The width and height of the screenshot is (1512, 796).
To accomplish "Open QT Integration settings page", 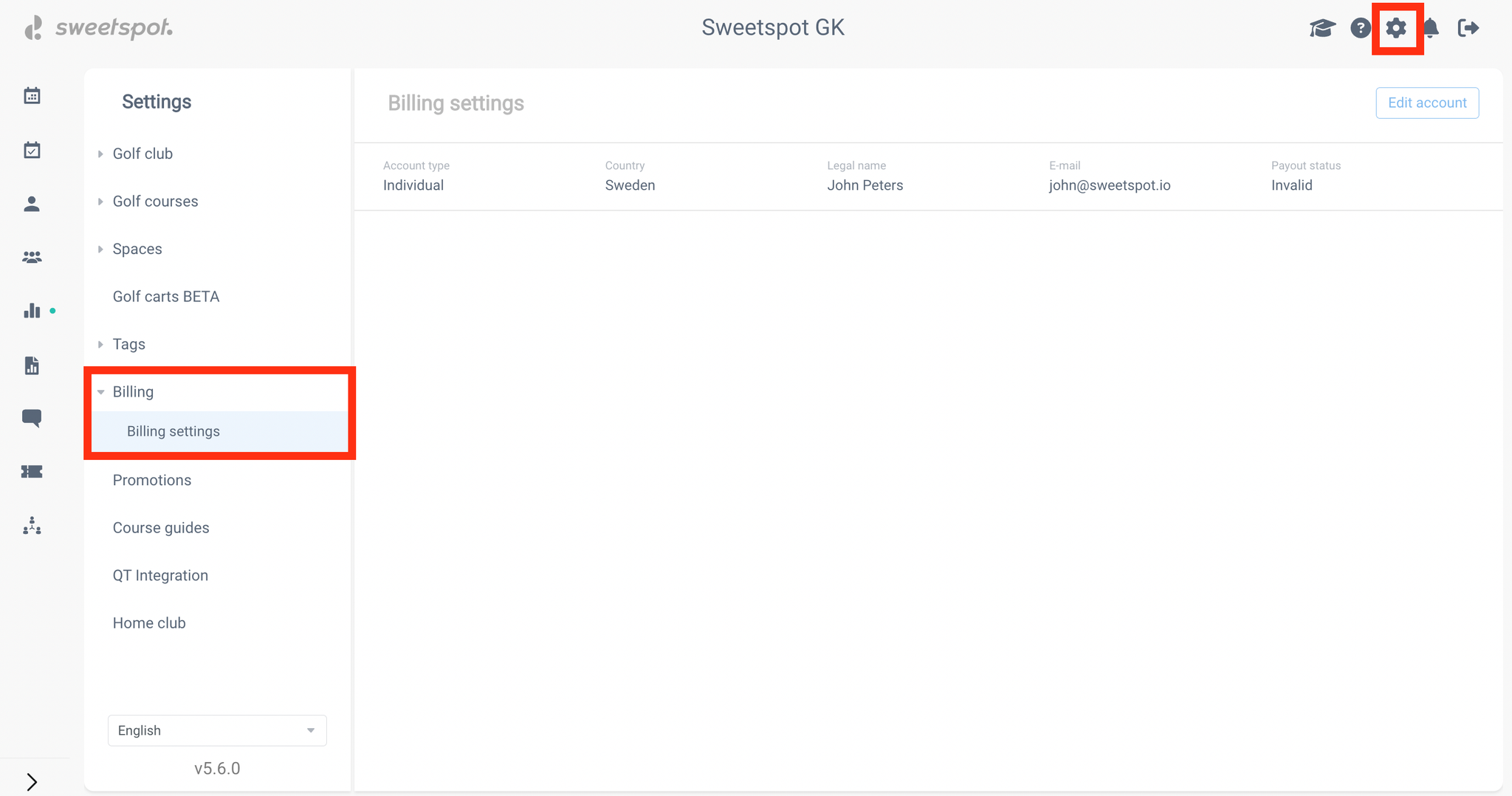I will tap(160, 575).
